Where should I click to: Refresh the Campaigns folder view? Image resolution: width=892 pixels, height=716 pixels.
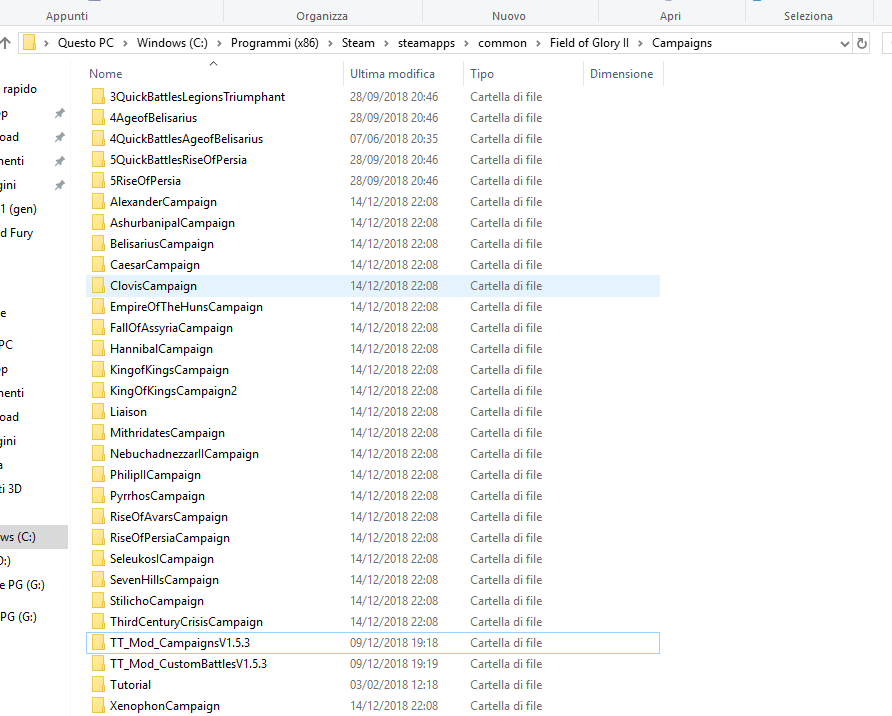[x=862, y=43]
